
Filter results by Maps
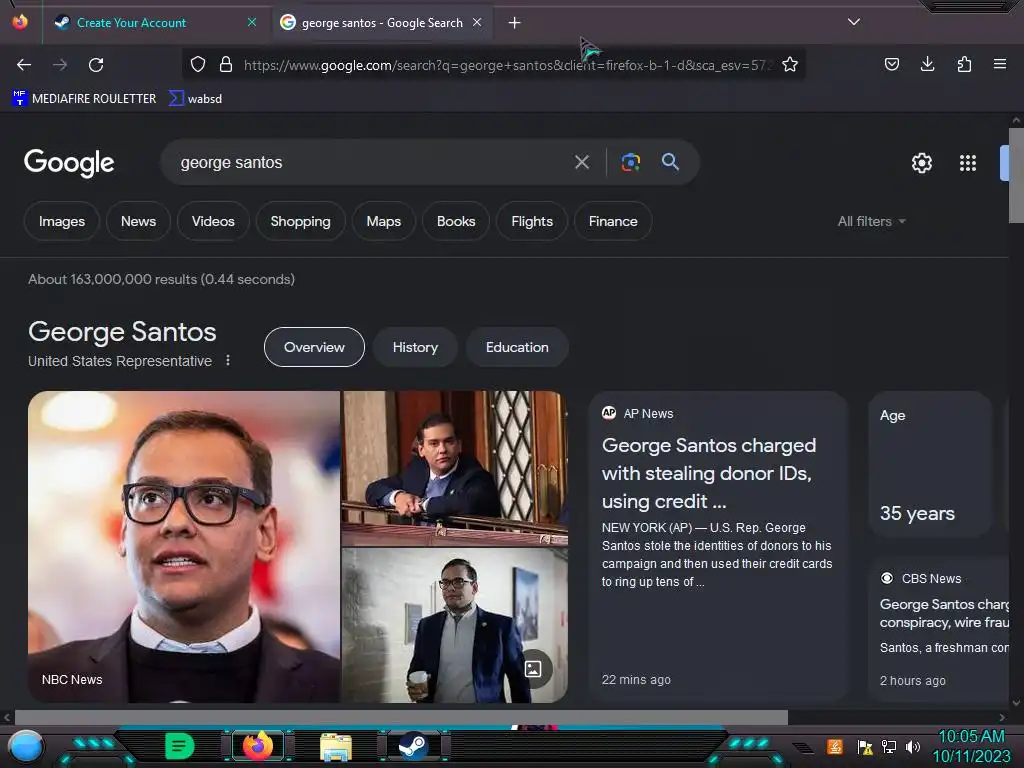[x=384, y=221]
